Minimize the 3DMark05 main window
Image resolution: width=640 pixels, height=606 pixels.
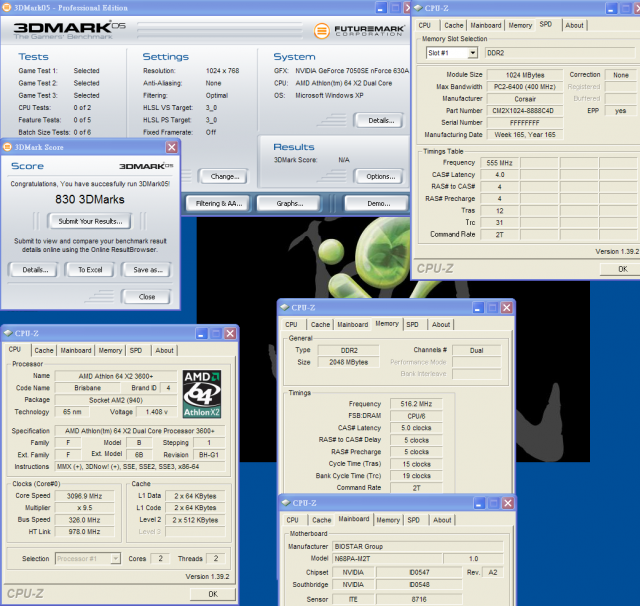(381, 8)
